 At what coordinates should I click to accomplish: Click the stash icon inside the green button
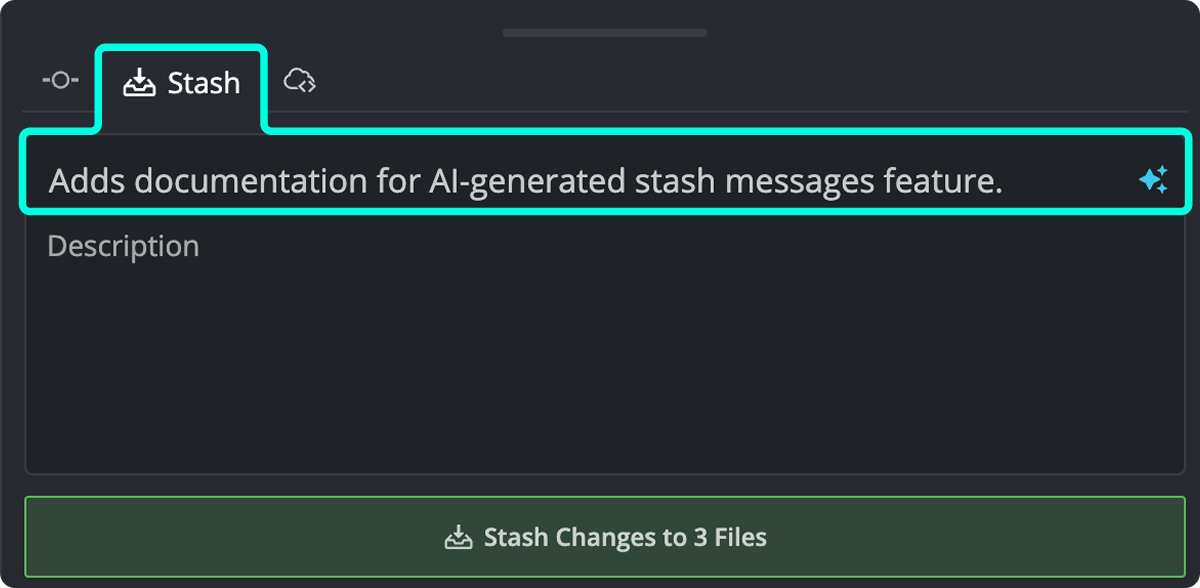460,536
